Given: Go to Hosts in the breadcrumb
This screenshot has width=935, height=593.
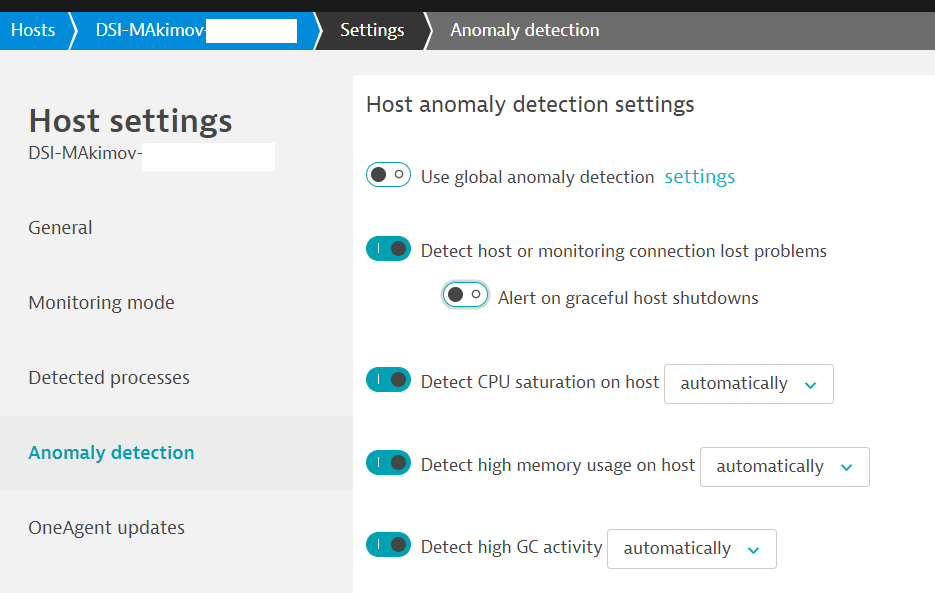Looking at the screenshot, I should click(33, 30).
